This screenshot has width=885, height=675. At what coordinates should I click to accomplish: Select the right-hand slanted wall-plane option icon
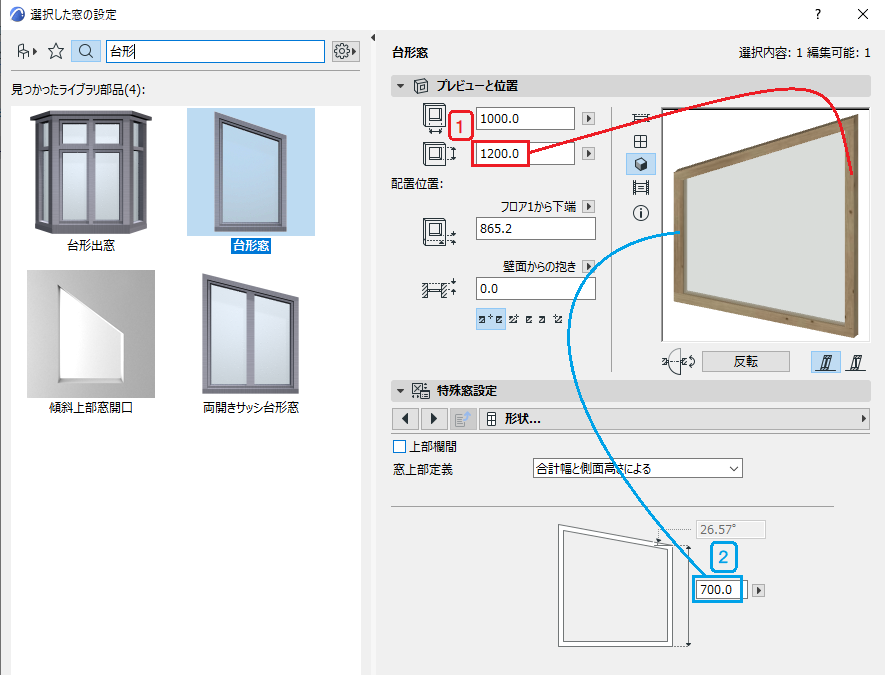[856, 362]
